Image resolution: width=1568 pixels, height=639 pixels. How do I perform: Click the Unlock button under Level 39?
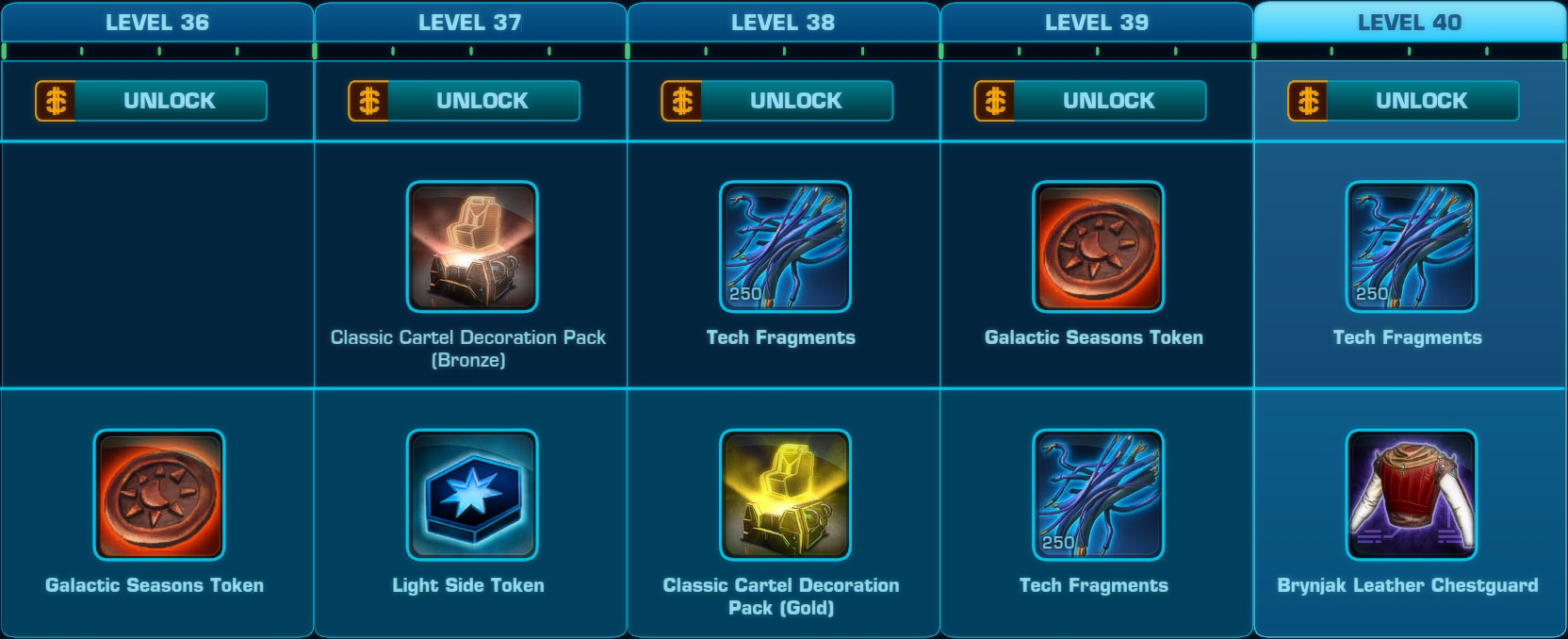[x=1089, y=101]
